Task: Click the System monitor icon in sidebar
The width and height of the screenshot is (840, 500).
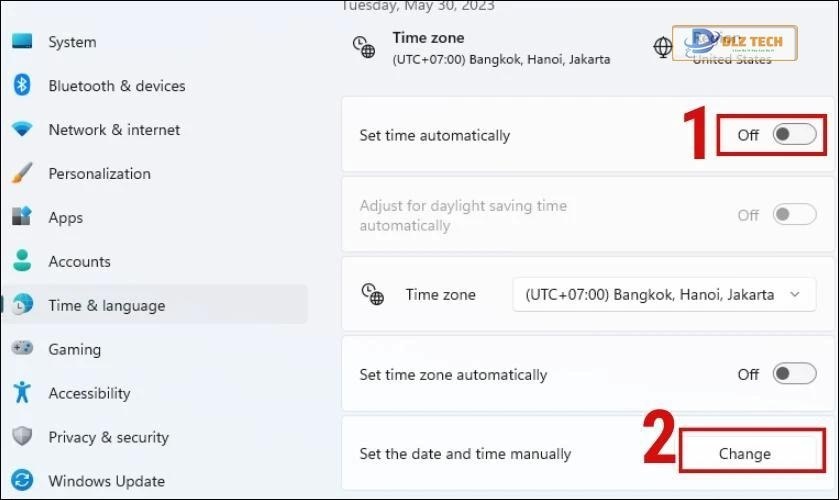Action: pos(22,42)
